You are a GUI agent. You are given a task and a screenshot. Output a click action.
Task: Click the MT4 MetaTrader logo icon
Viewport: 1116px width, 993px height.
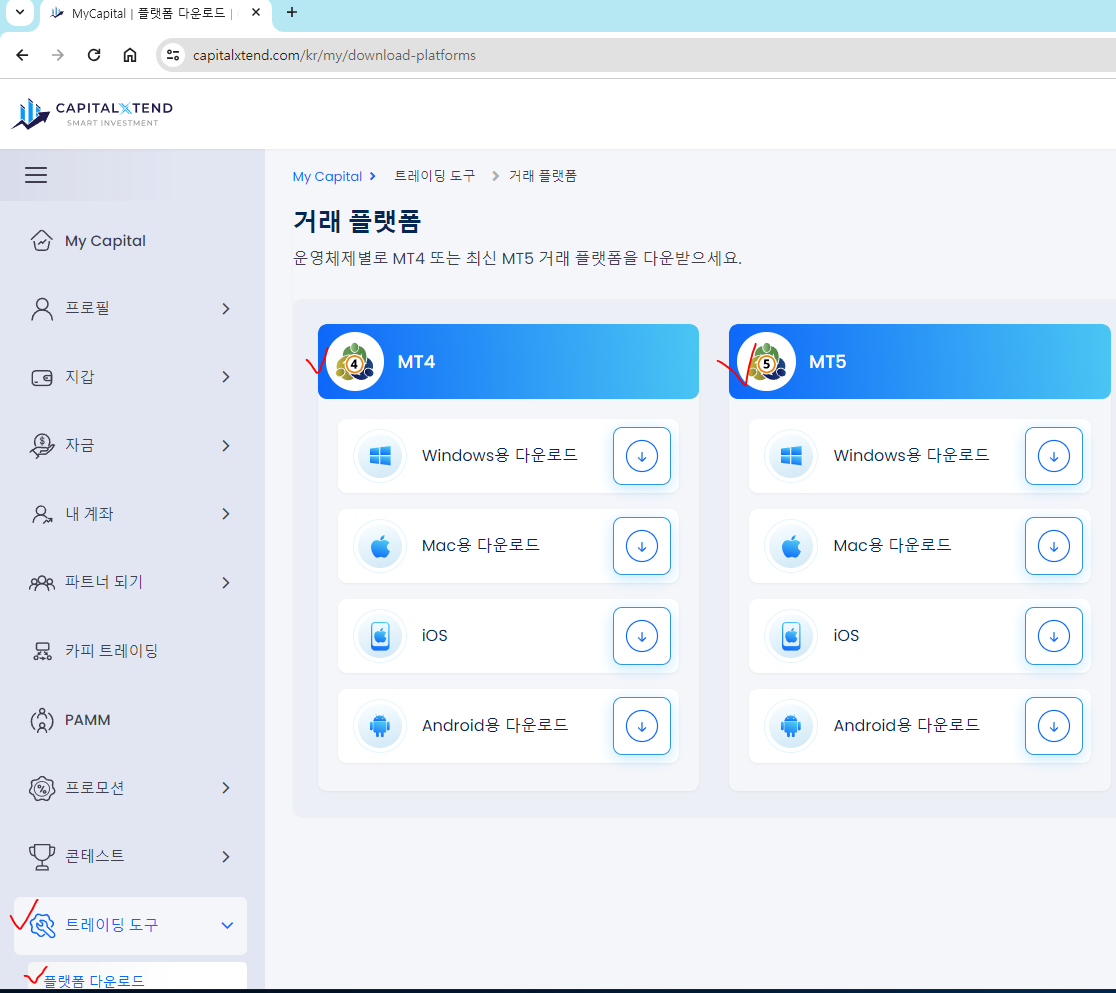coord(354,362)
